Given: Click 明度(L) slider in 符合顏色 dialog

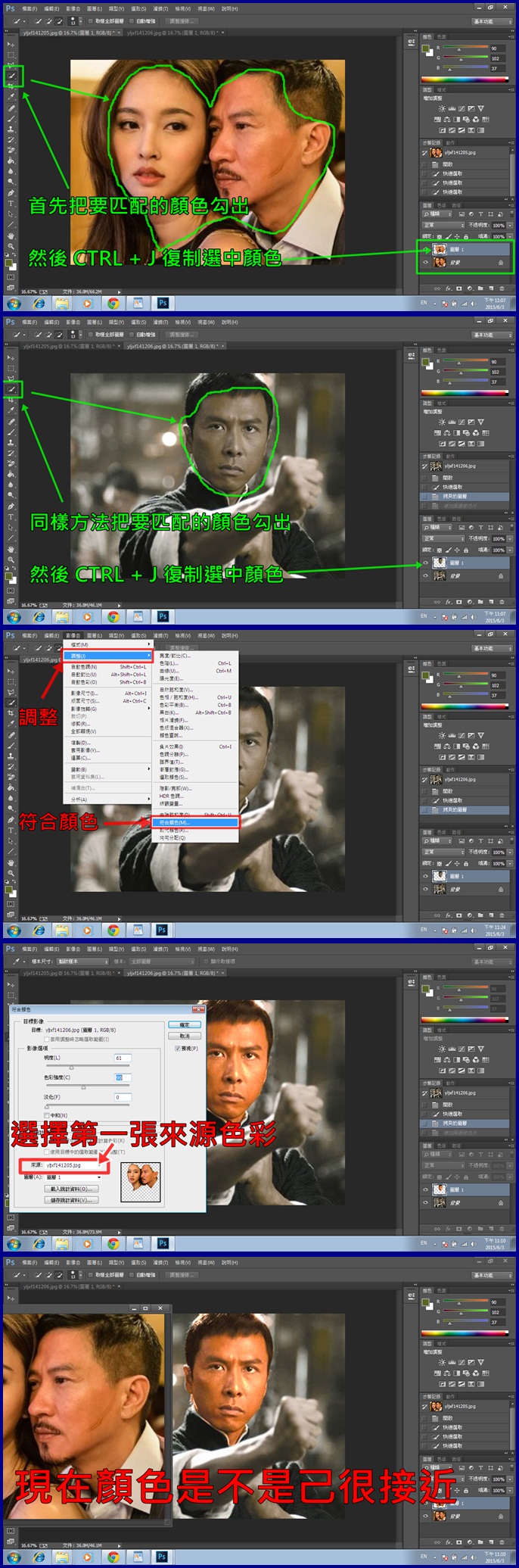Looking at the screenshot, I should coord(88,1067).
